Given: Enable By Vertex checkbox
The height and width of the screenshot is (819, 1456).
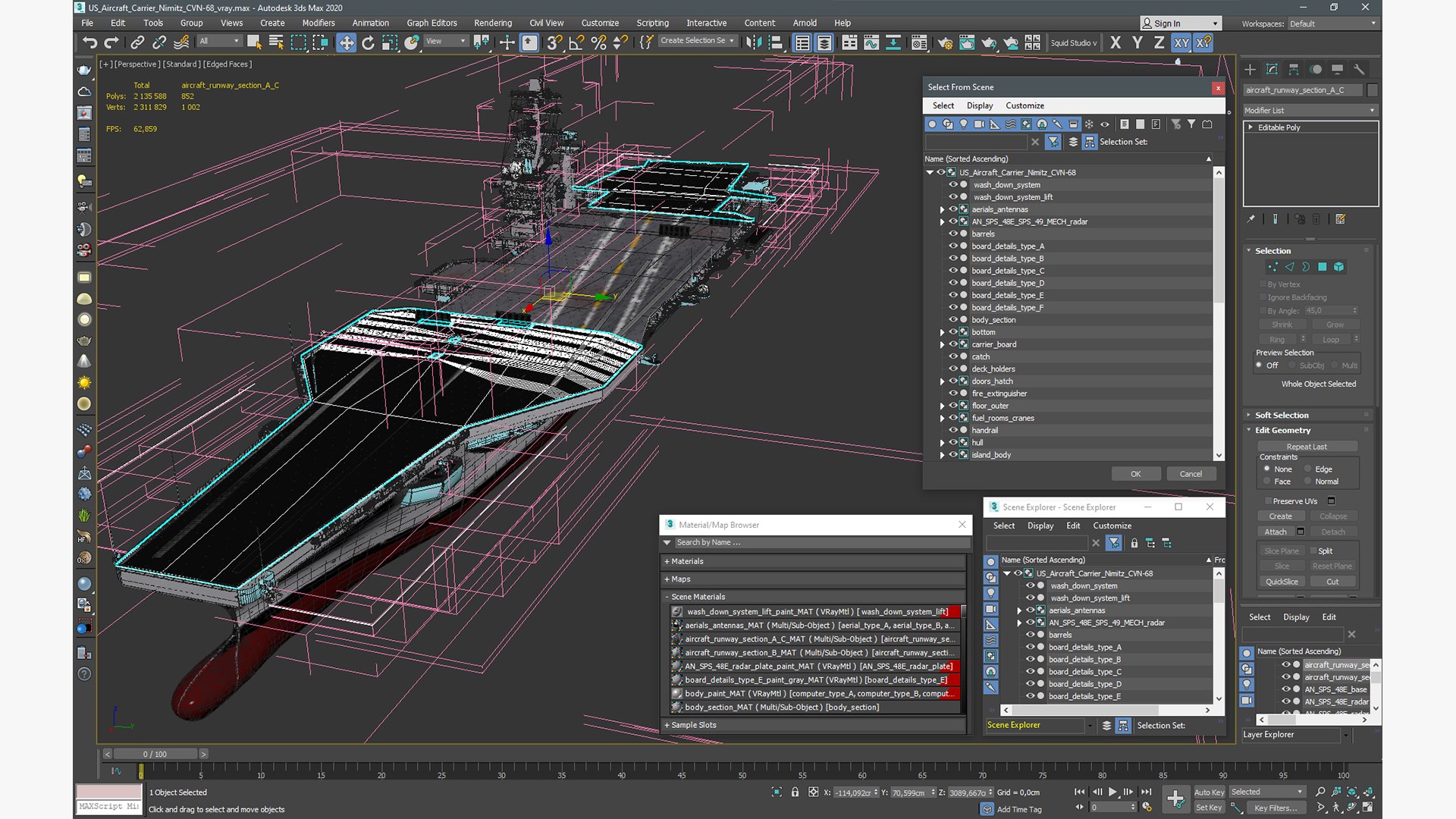Looking at the screenshot, I should tap(1263, 284).
